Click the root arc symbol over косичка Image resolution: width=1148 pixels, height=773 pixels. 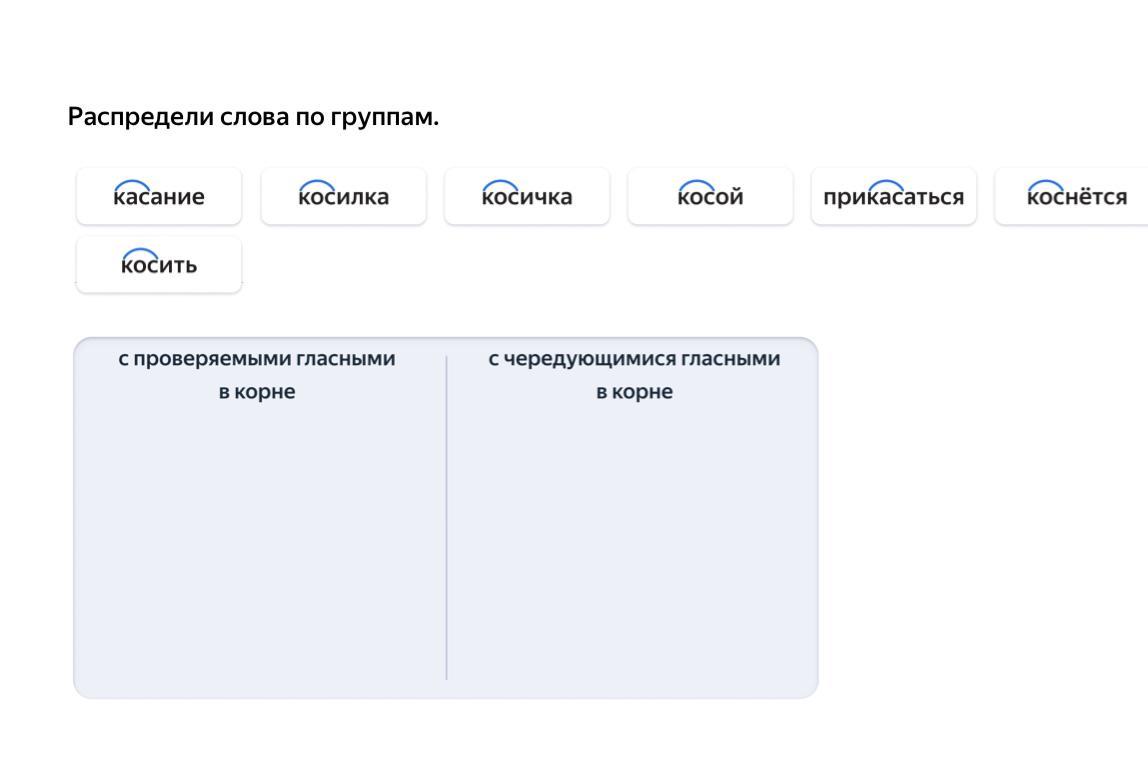tap(501, 185)
